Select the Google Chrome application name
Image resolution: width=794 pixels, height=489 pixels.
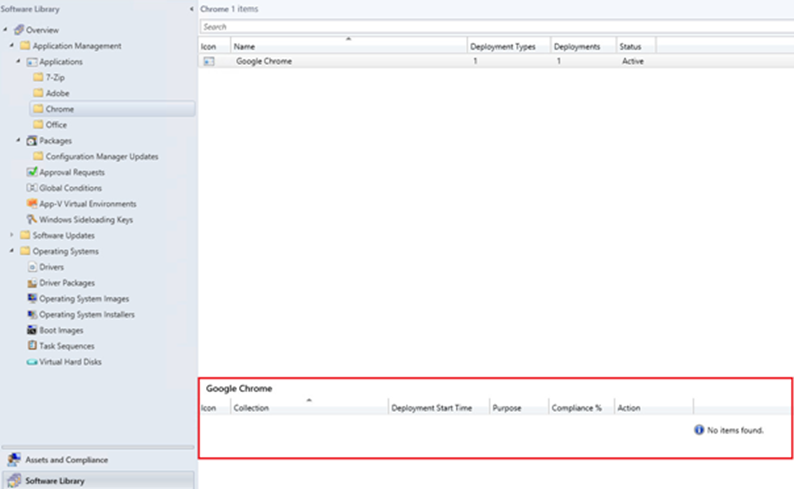click(264, 61)
